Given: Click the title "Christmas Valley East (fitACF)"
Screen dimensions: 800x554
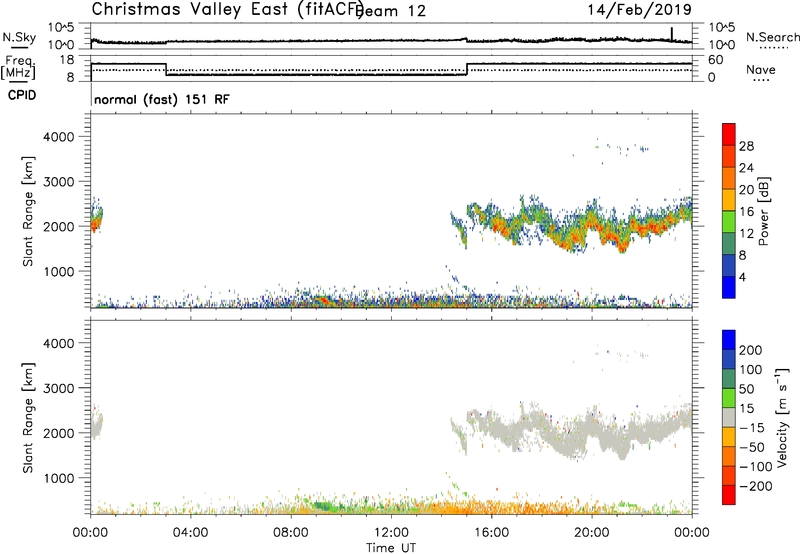Looking at the screenshot, I should [228, 10].
